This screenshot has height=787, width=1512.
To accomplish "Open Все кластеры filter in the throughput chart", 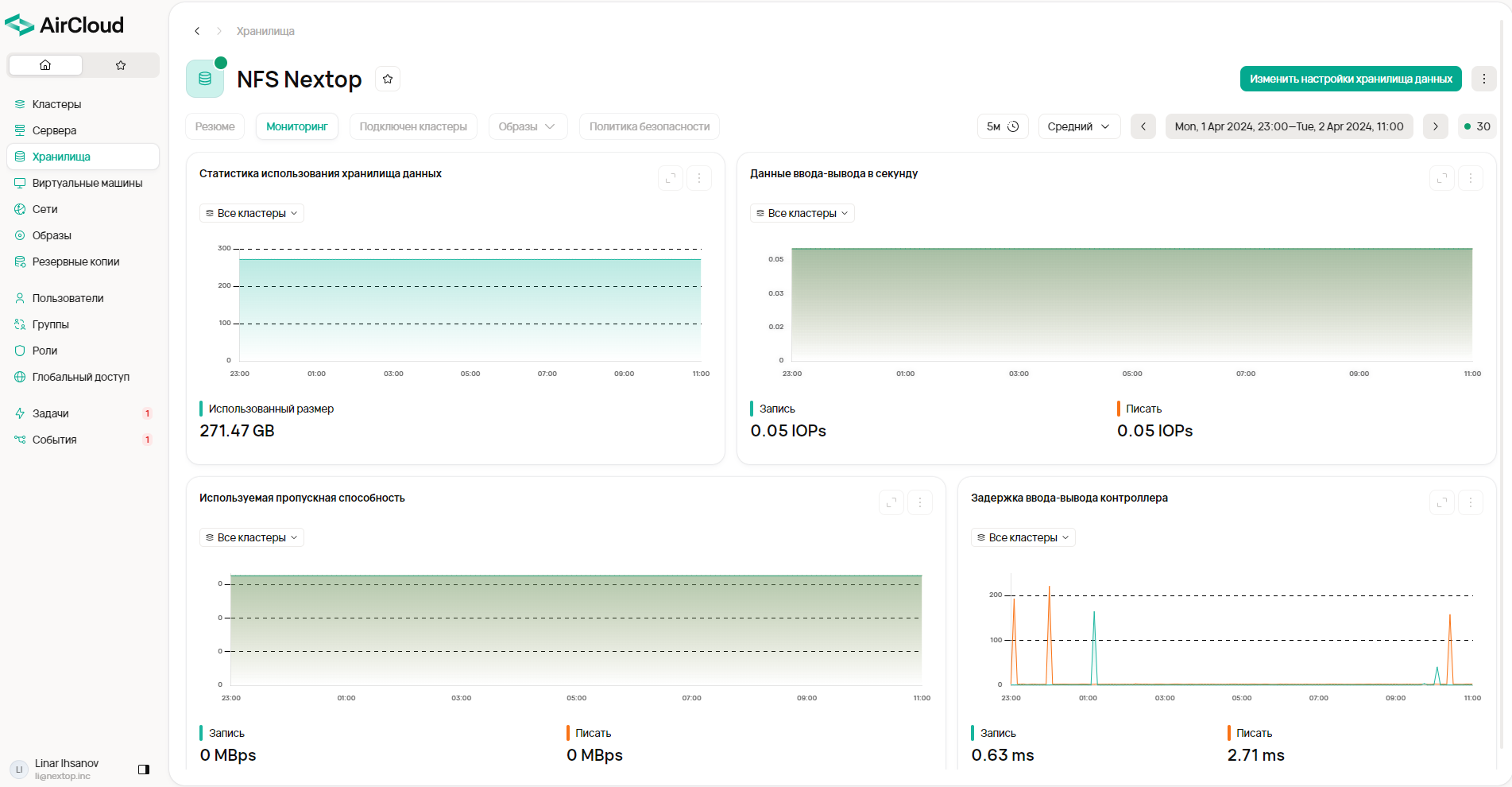I will tap(251, 537).
